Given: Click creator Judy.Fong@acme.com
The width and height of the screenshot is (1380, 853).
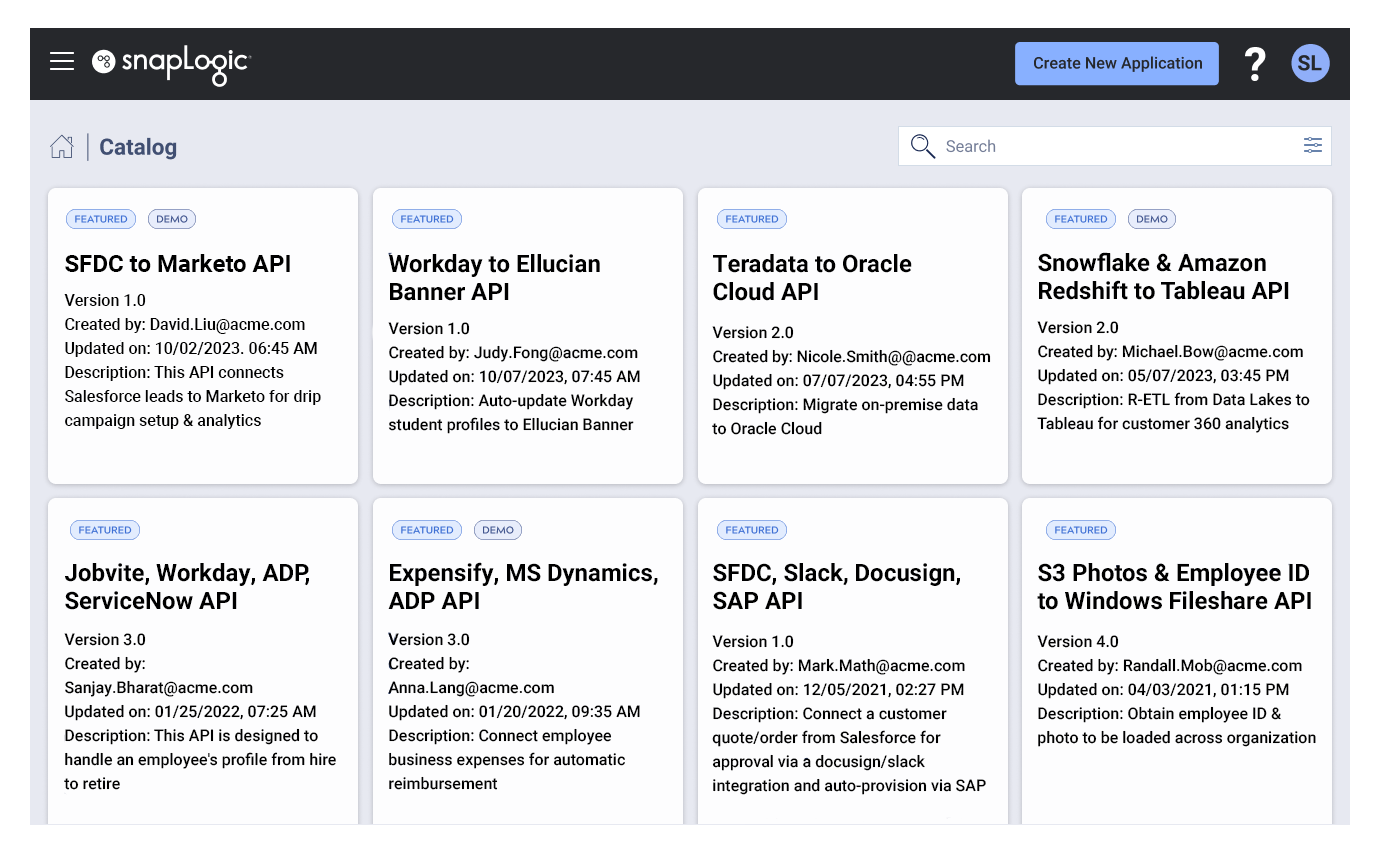Looking at the screenshot, I should 555,352.
